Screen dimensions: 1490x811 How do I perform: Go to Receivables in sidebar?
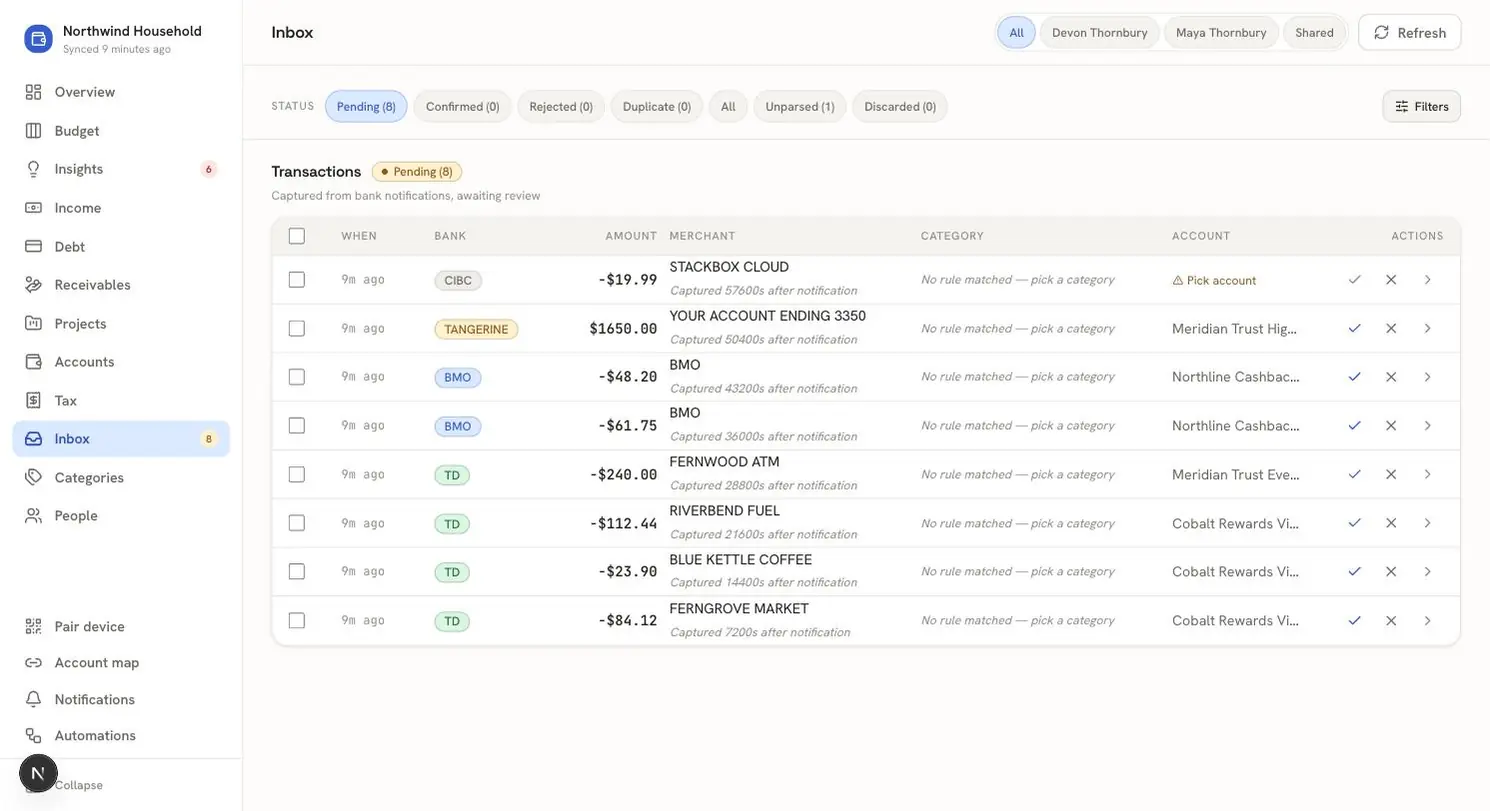coord(121,285)
